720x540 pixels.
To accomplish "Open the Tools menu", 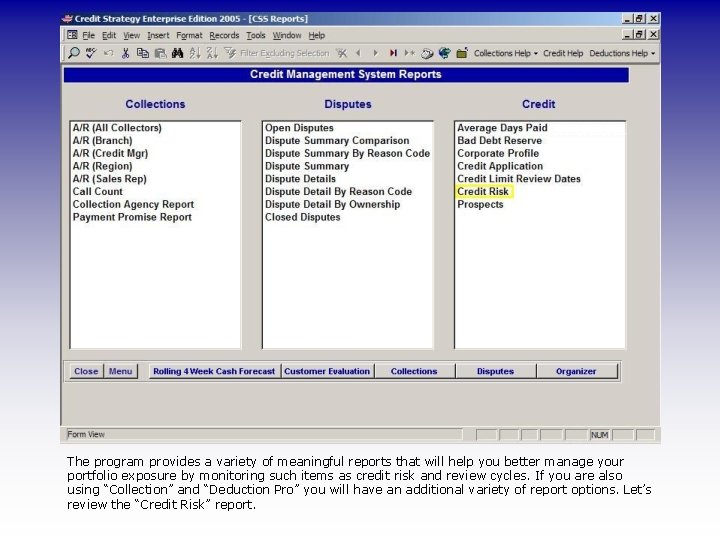I will tap(256, 35).
